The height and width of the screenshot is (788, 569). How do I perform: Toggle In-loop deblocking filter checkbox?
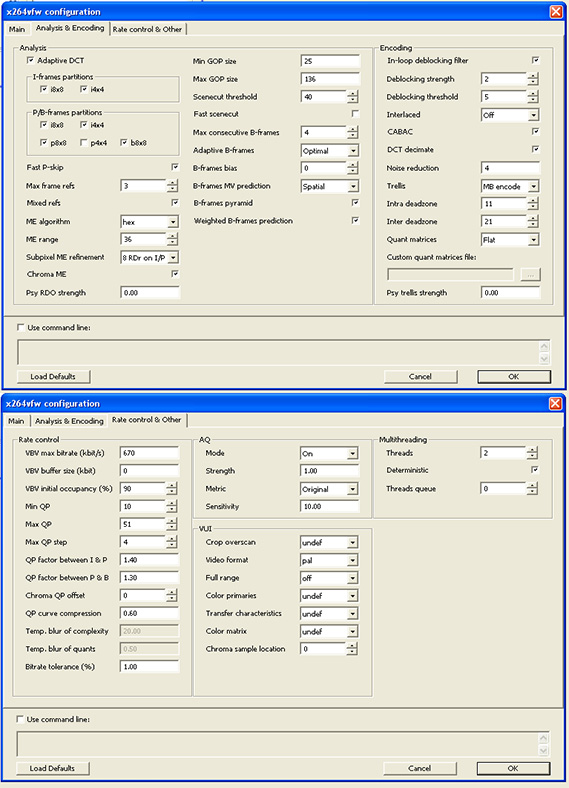click(x=535, y=60)
